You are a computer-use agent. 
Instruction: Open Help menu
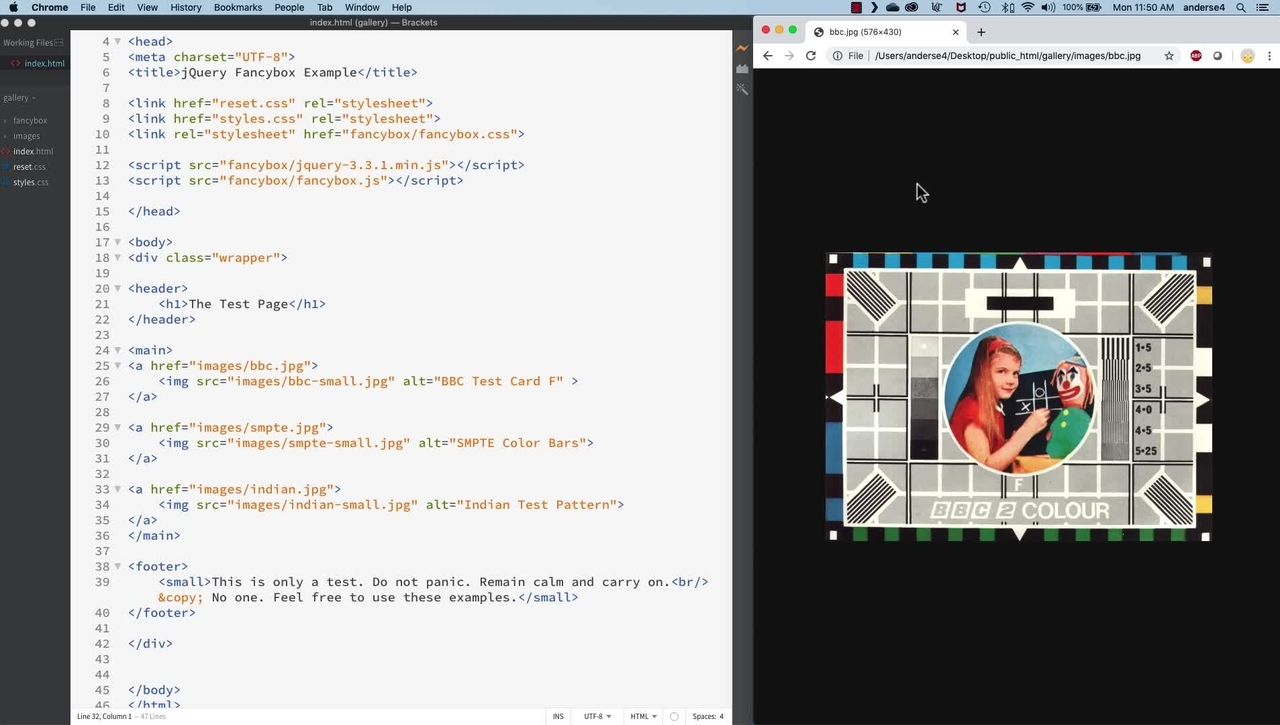tap(402, 7)
